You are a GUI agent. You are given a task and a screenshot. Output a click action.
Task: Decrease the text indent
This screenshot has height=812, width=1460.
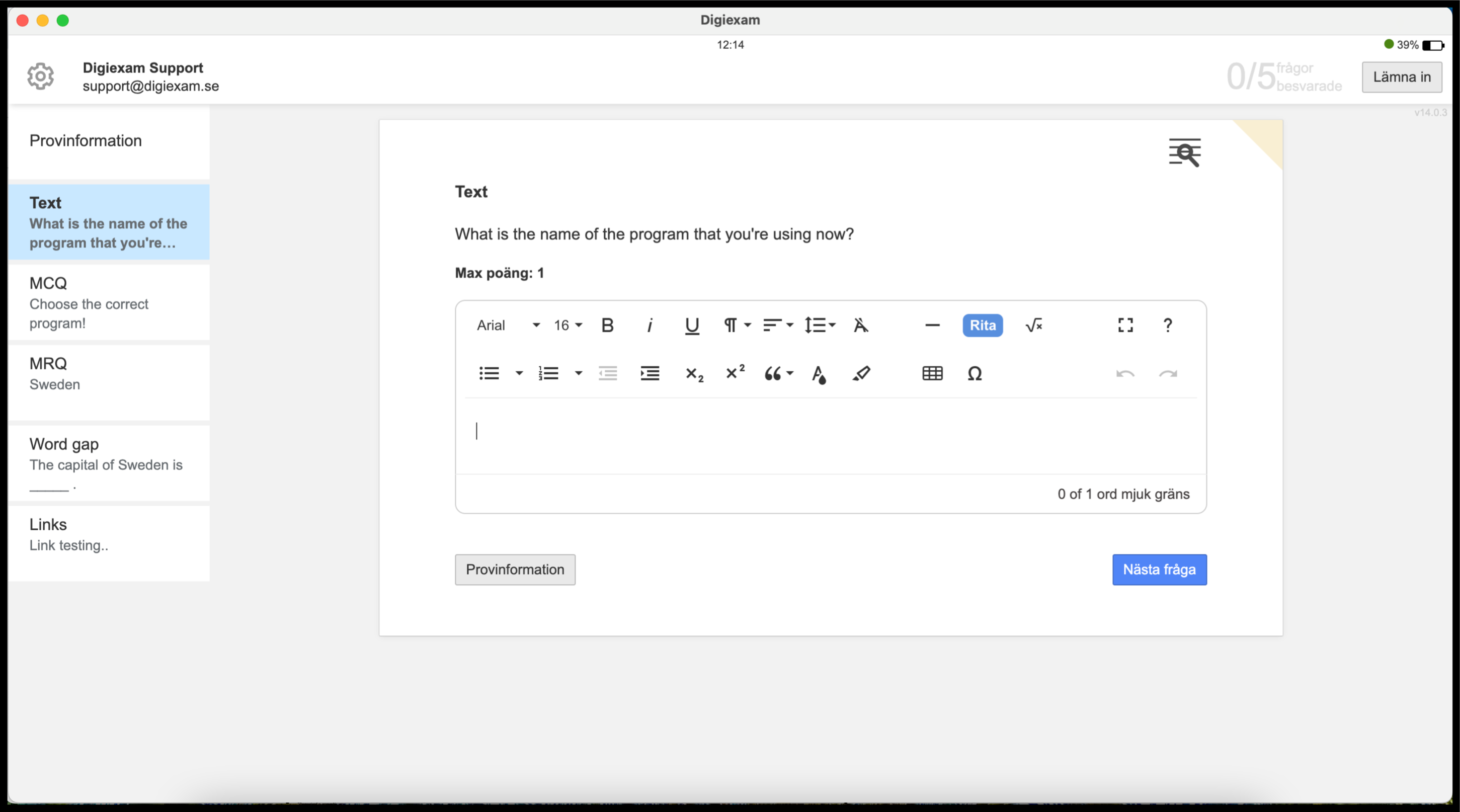point(608,373)
